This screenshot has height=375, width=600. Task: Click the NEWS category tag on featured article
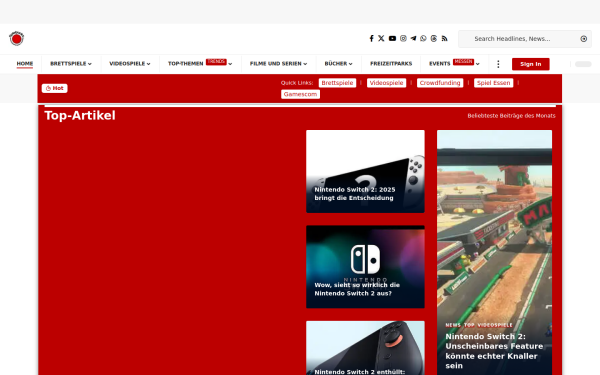[453, 325]
